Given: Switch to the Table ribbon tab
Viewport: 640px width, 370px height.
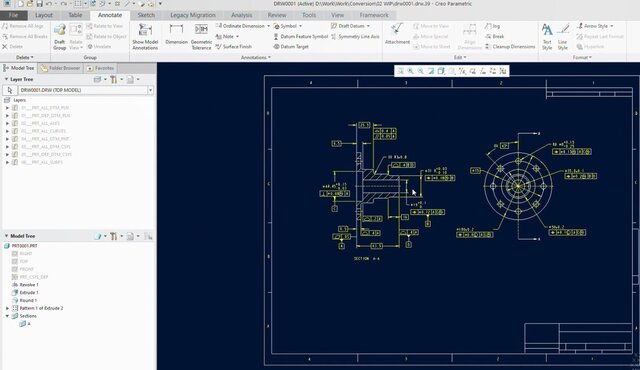Looking at the screenshot, I should [x=75, y=15].
